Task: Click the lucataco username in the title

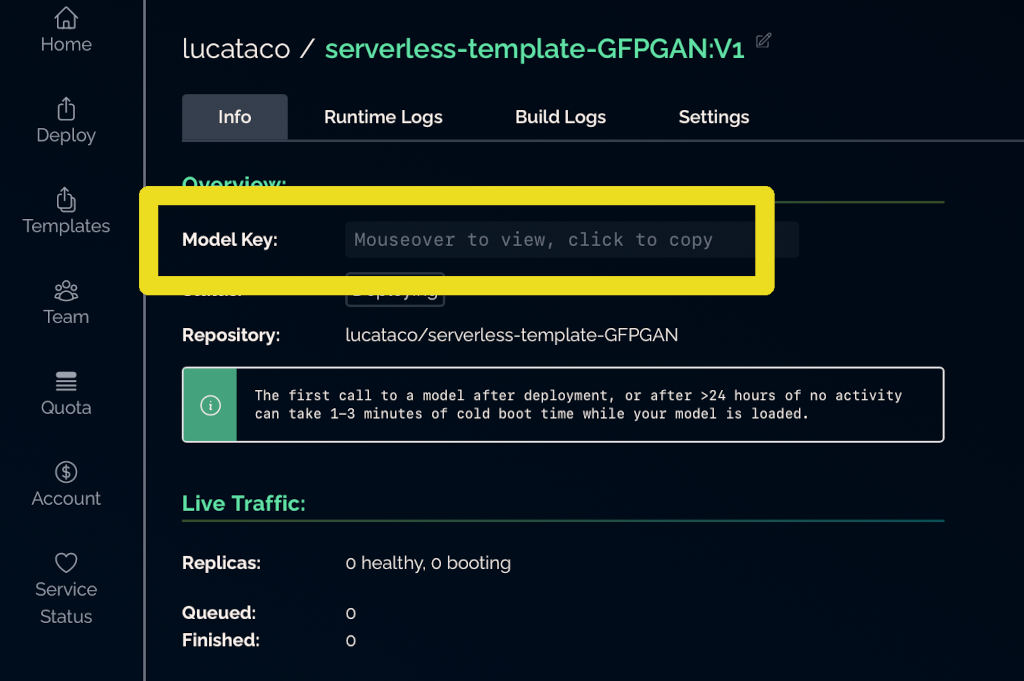Action: click(x=236, y=49)
